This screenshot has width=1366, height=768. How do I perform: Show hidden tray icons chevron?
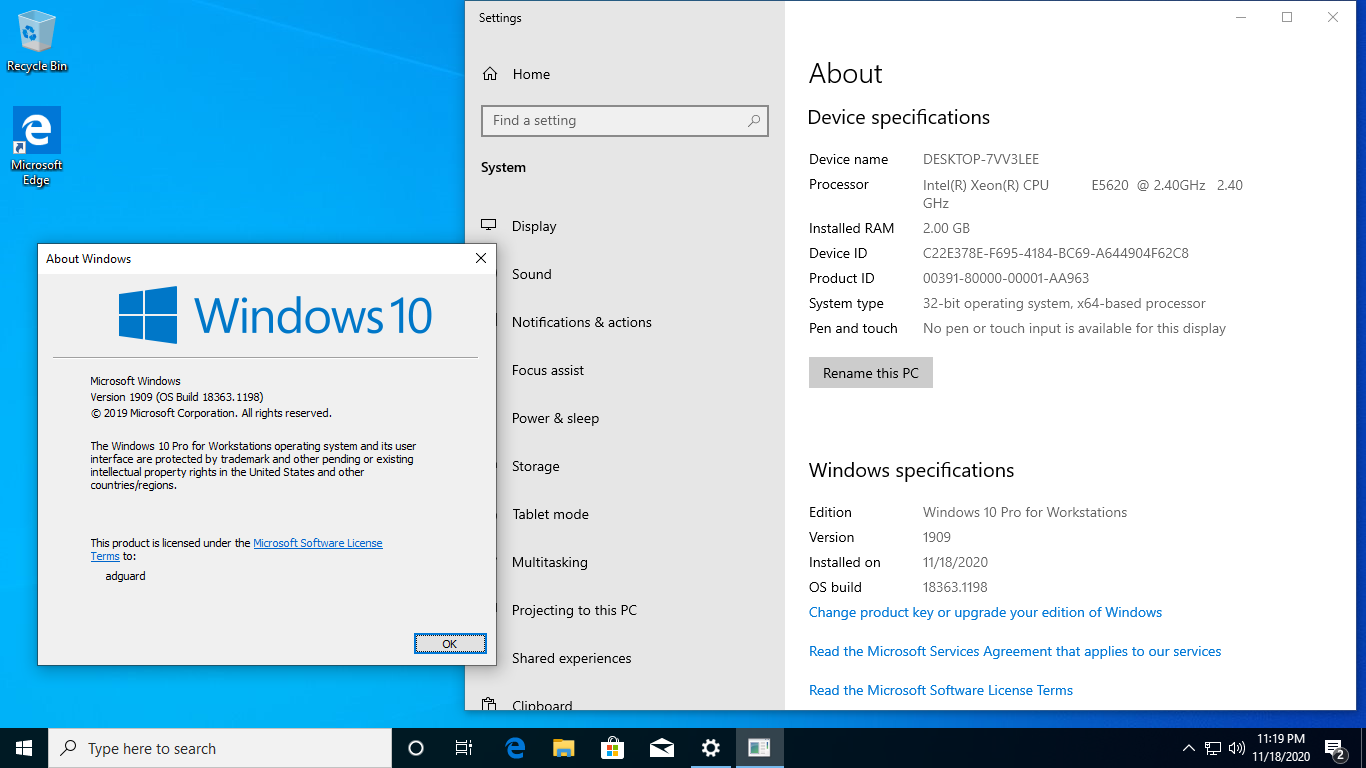pos(1188,748)
